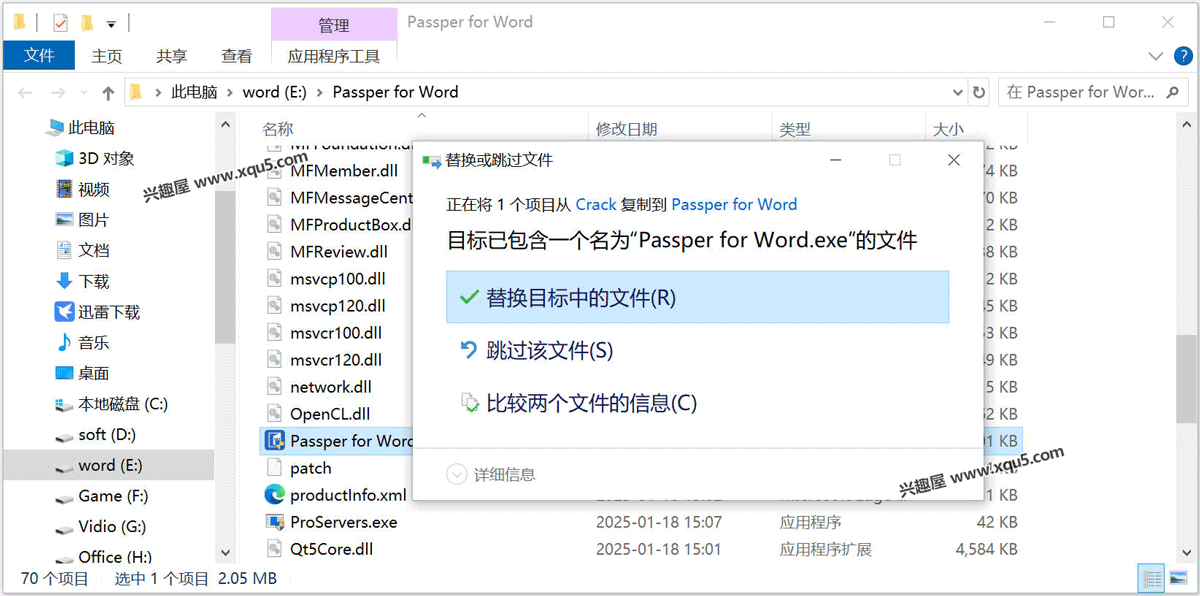
Task: Click the refresh button beside address bar
Action: pos(979,92)
